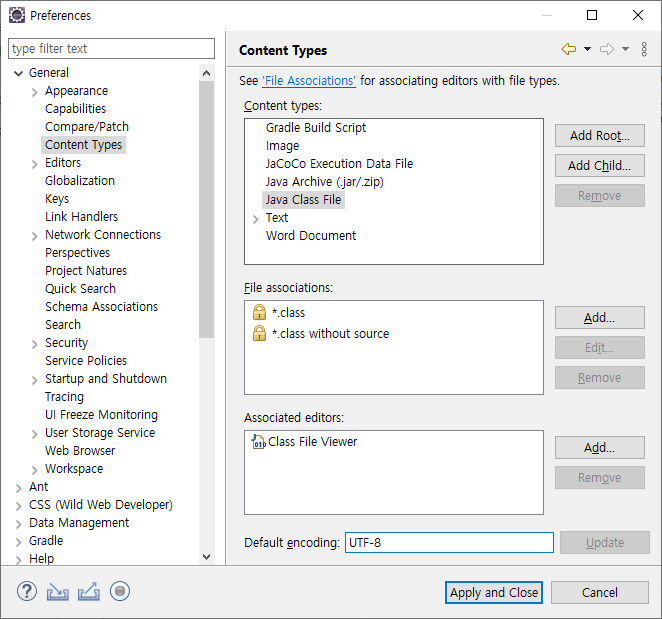Focus the type filter text field
Screen dimensions: 662x619
tap(111, 49)
